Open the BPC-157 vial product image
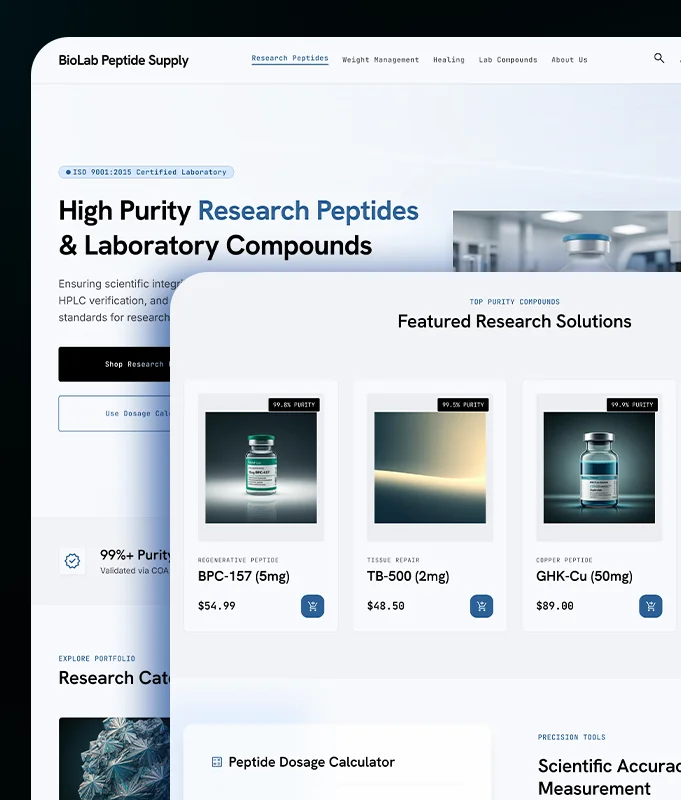The image size is (681, 800). click(261, 467)
